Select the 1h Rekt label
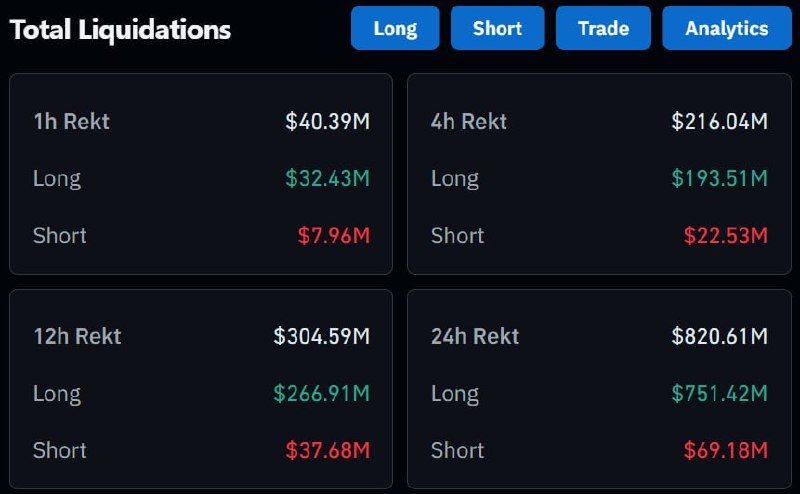 click(71, 122)
